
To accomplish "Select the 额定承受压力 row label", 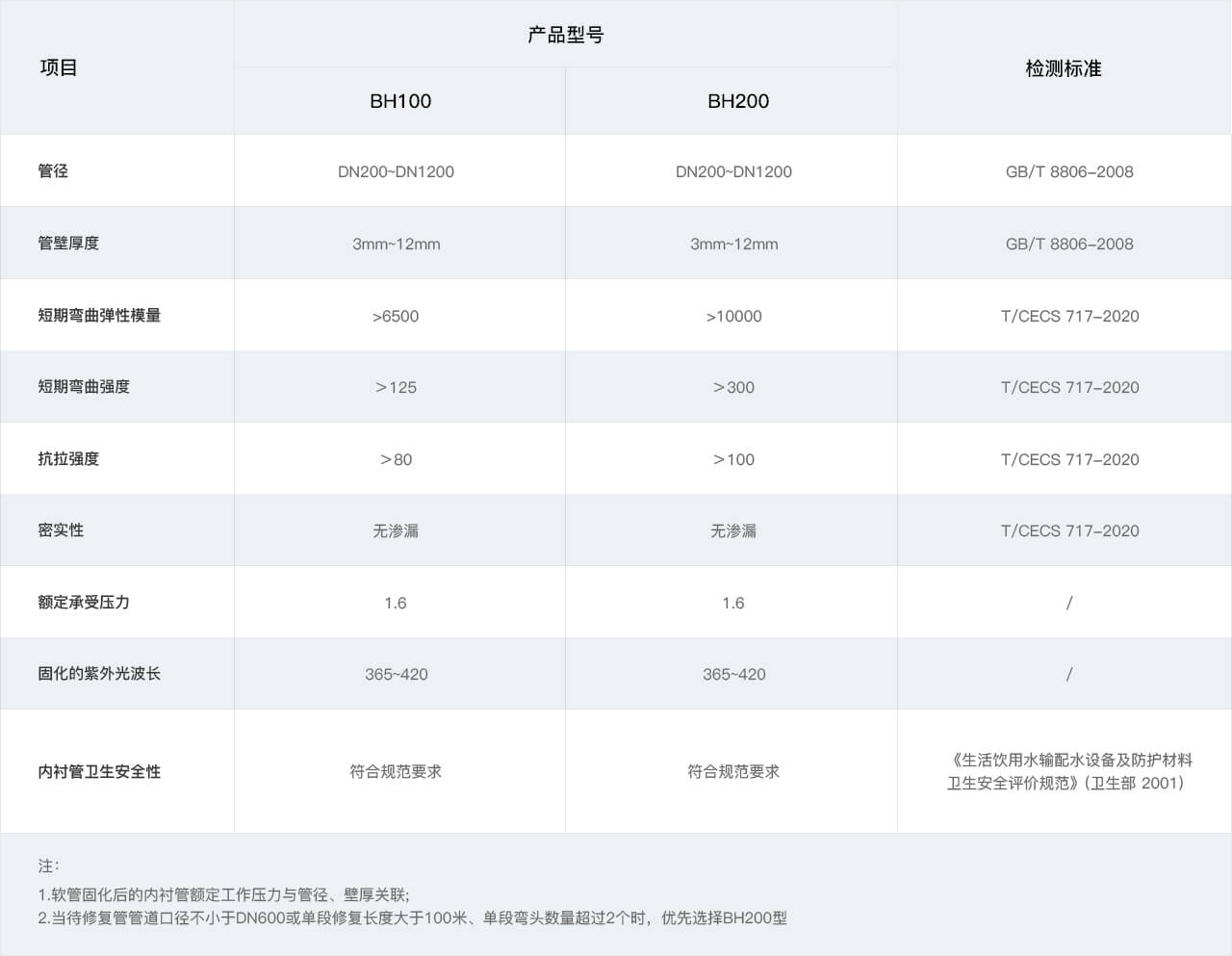I will tap(84, 603).
